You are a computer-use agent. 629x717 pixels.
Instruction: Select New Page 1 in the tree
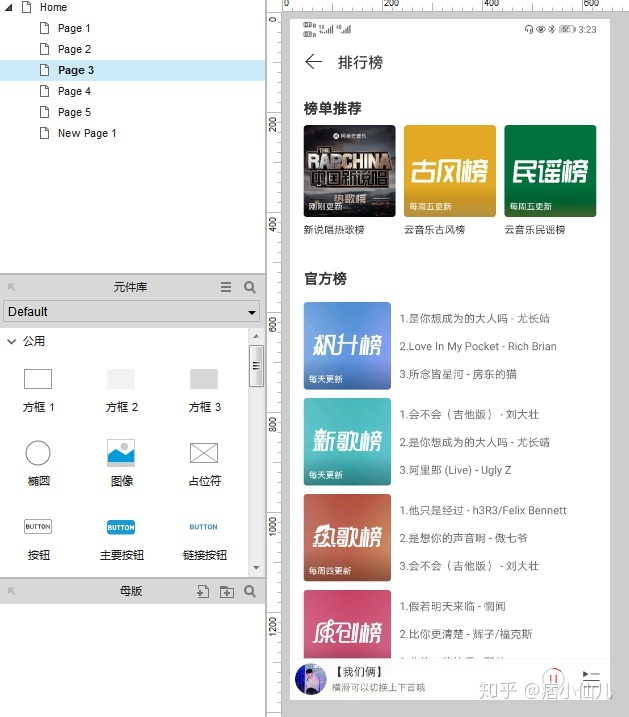tap(87, 134)
